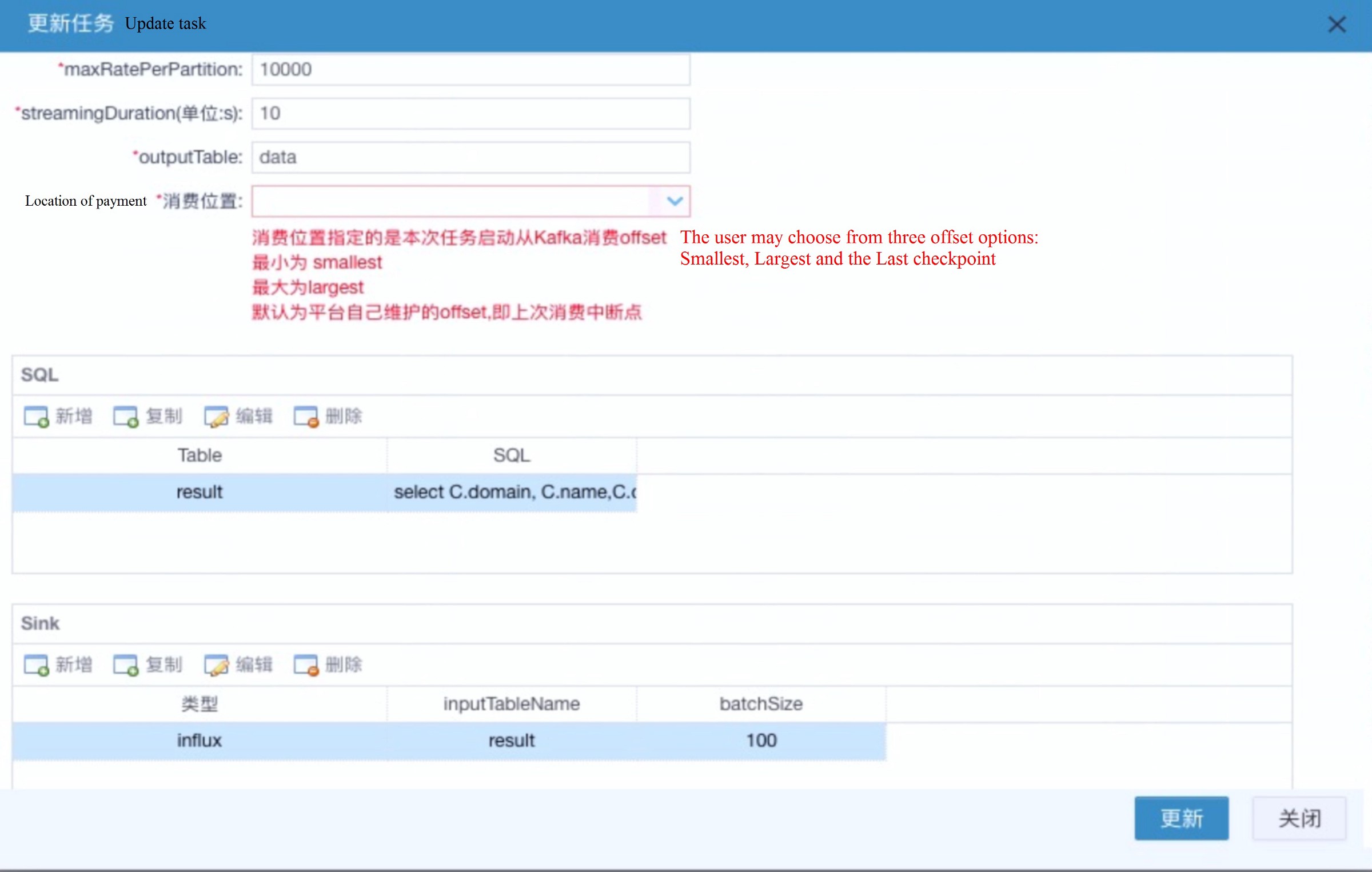Click the Sink section copy (复制) icon
Screen dimensions: 1372x872
(x=126, y=665)
